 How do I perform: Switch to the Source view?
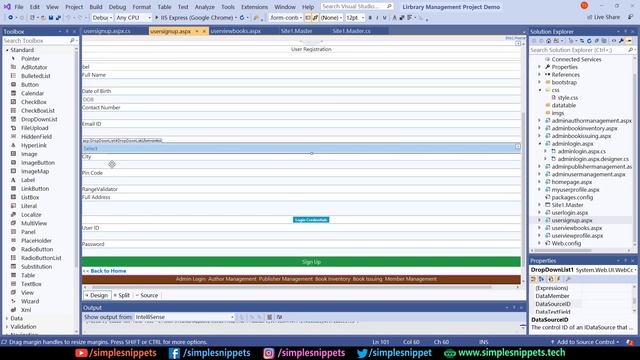point(147,295)
